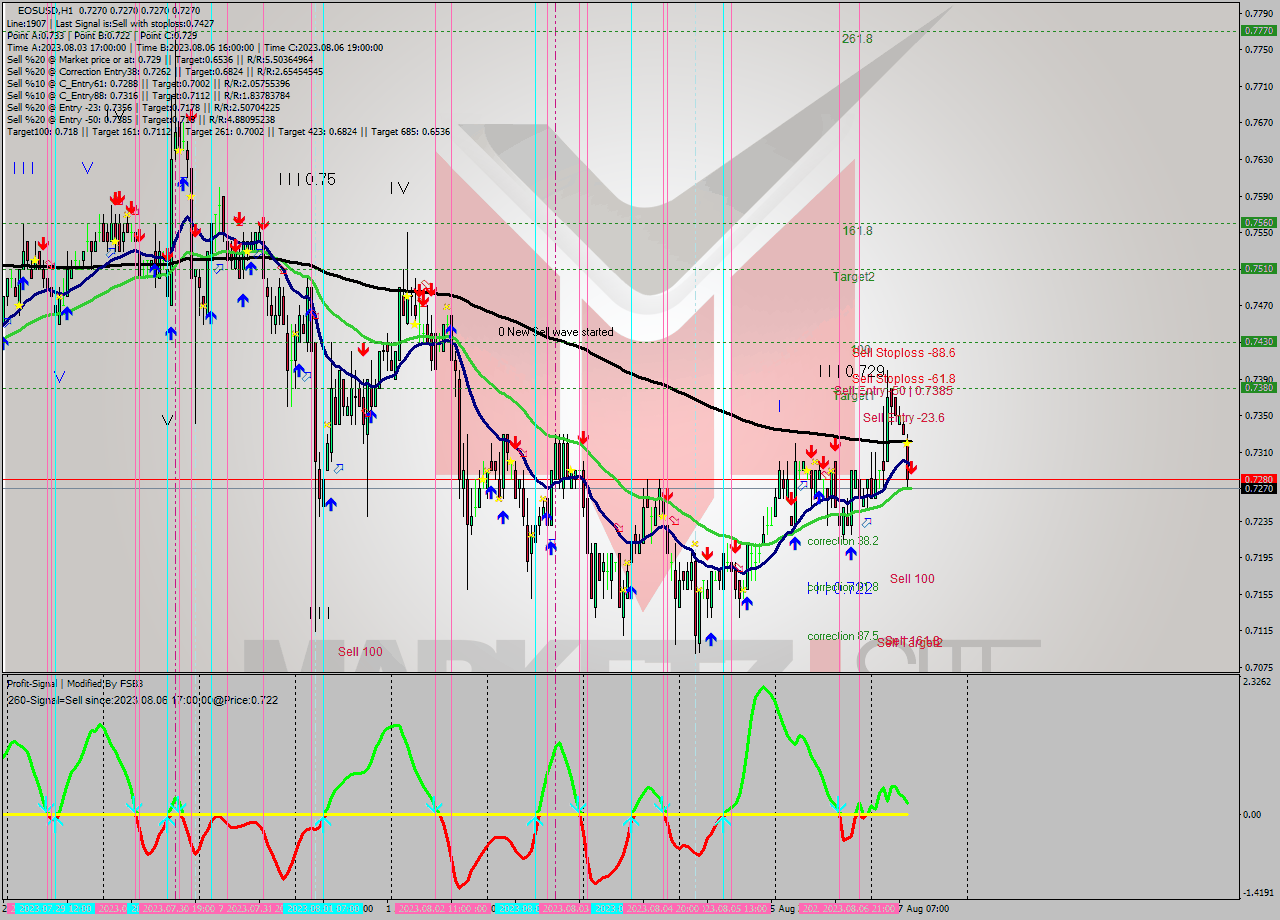Click the pink '2023.07.30 19:00' time marker
Screen dimensions: 1280x920
pos(181,909)
